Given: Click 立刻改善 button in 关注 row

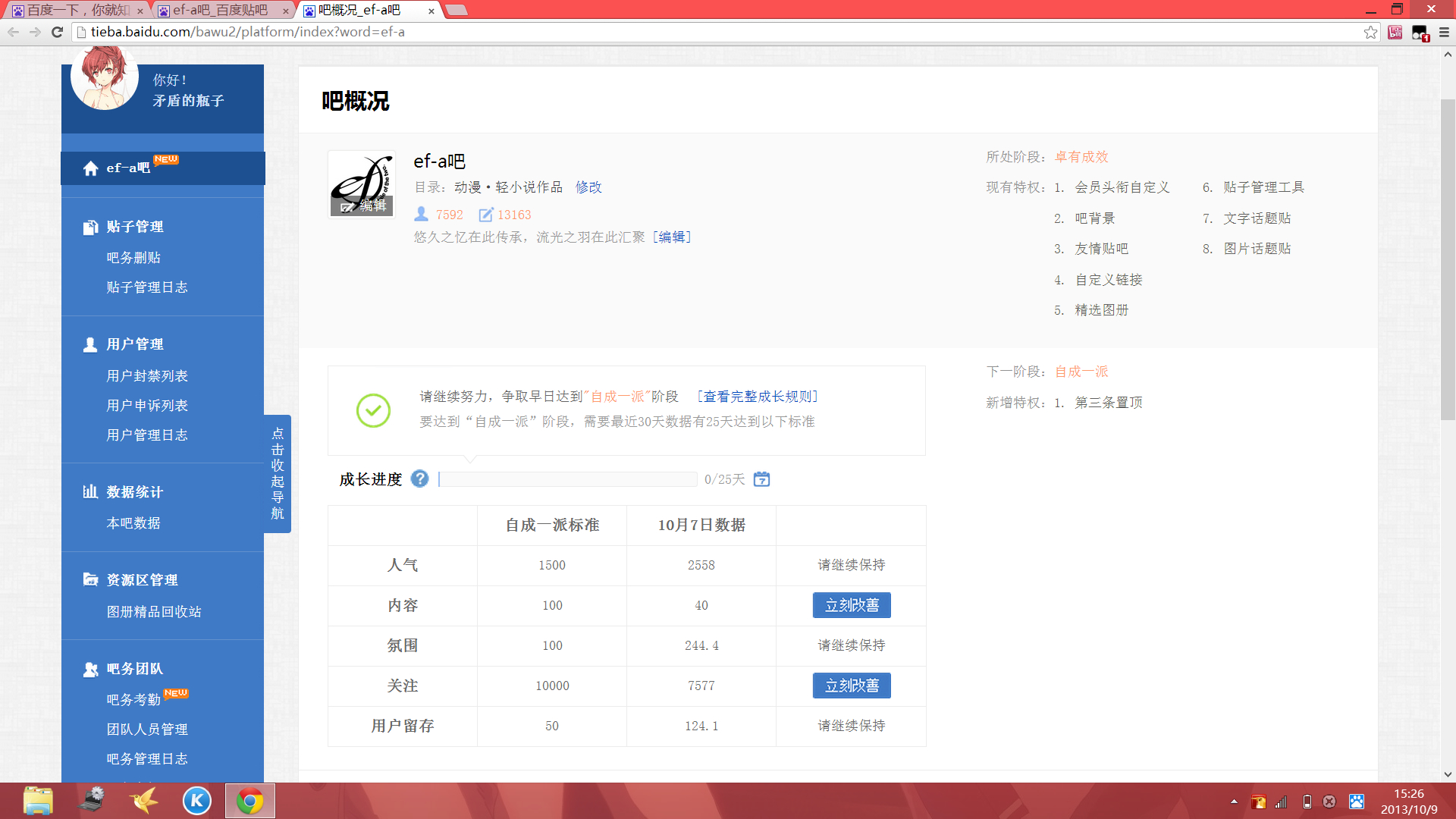Looking at the screenshot, I should (851, 686).
